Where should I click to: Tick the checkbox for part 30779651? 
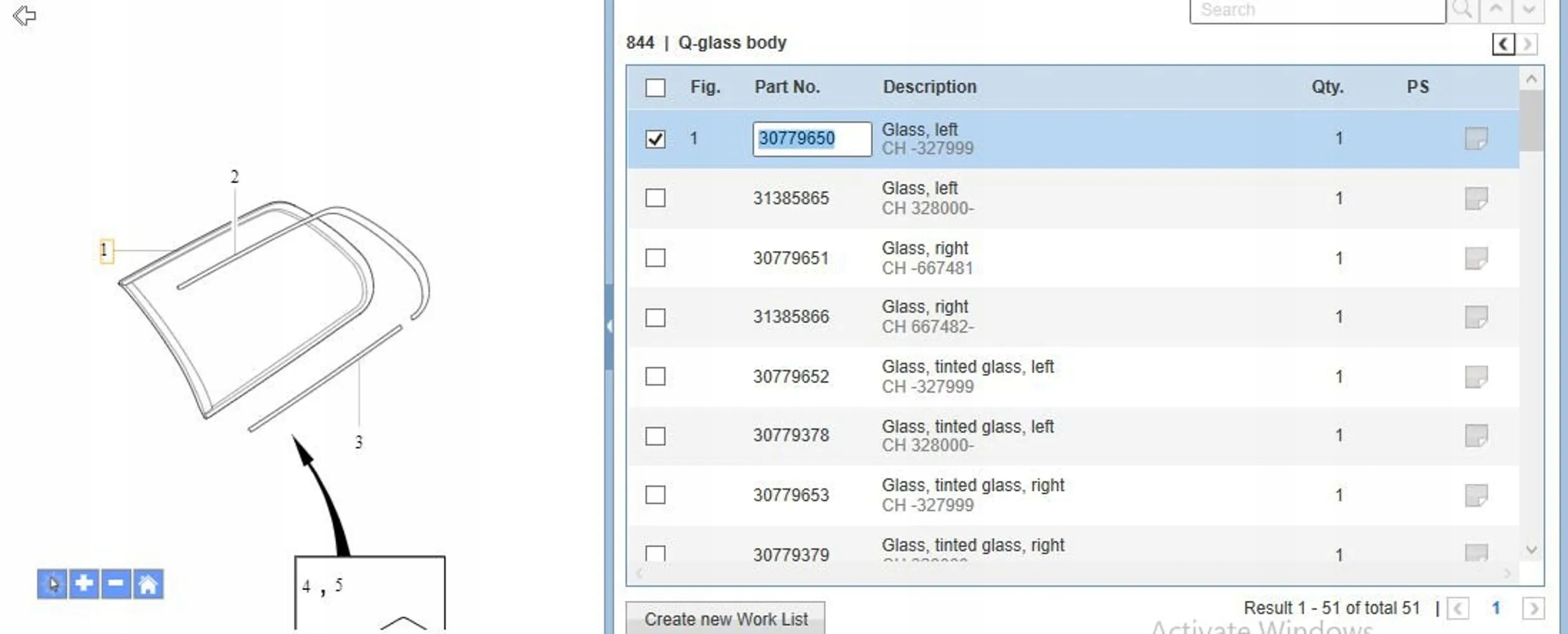click(x=655, y=258)
